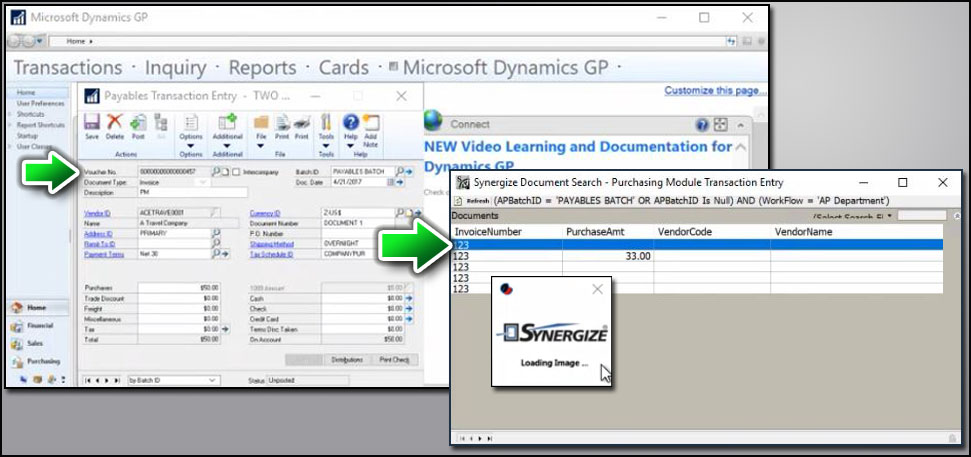Click the Vendor ID link label
The height and width of the screenshot is (457, 971).
tap(97, 213)
